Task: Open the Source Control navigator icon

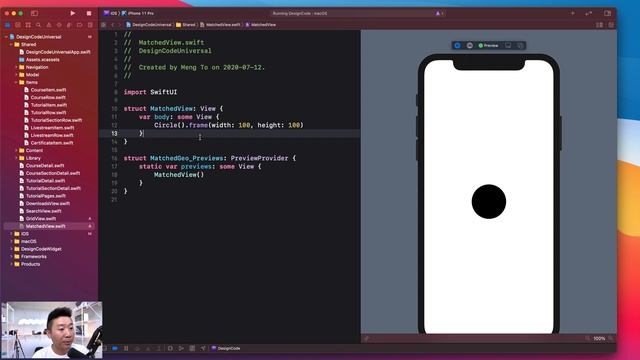Action: pyautogui.click(x=18, y=25)
